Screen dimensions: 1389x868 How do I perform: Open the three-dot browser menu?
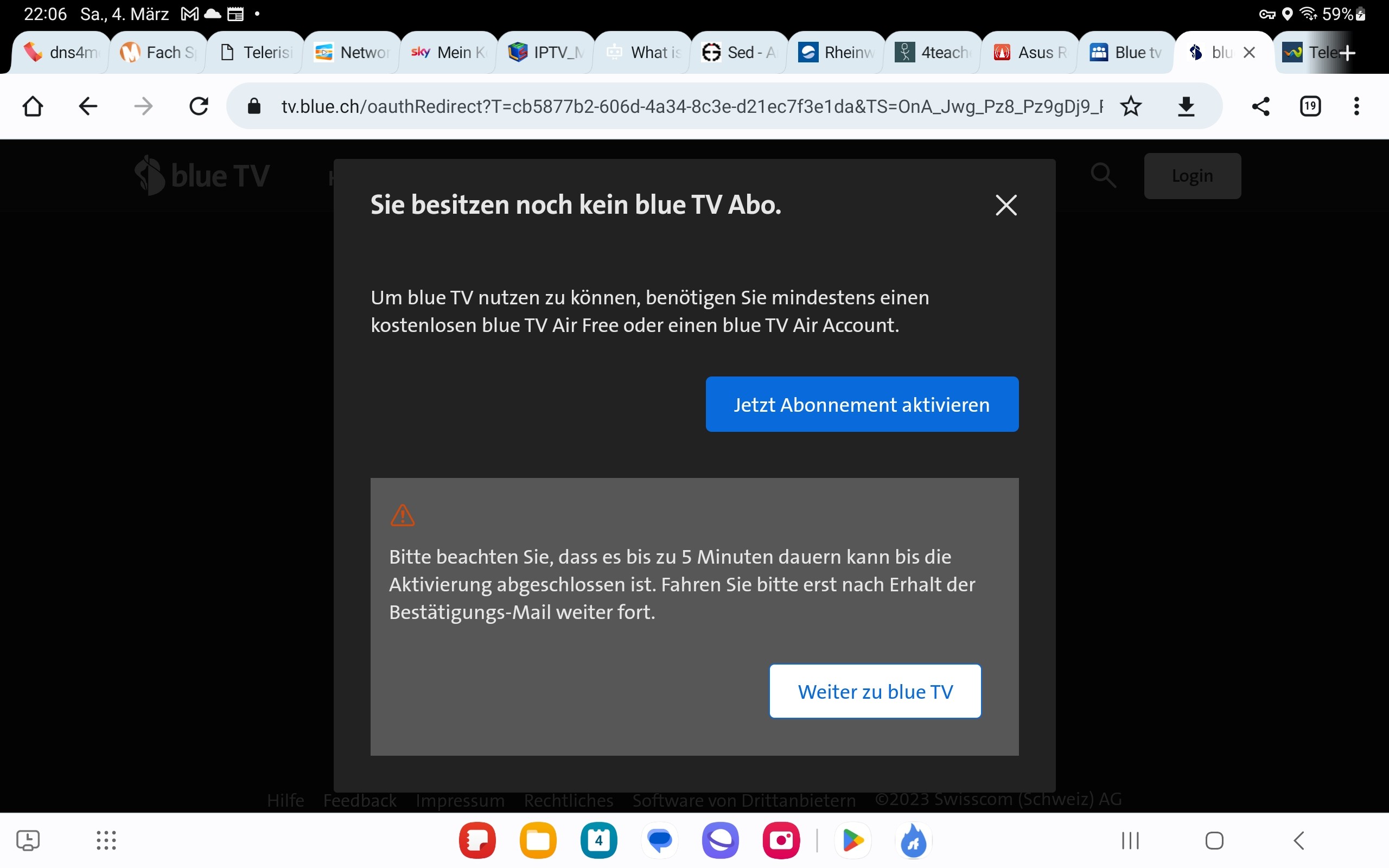1356,106
